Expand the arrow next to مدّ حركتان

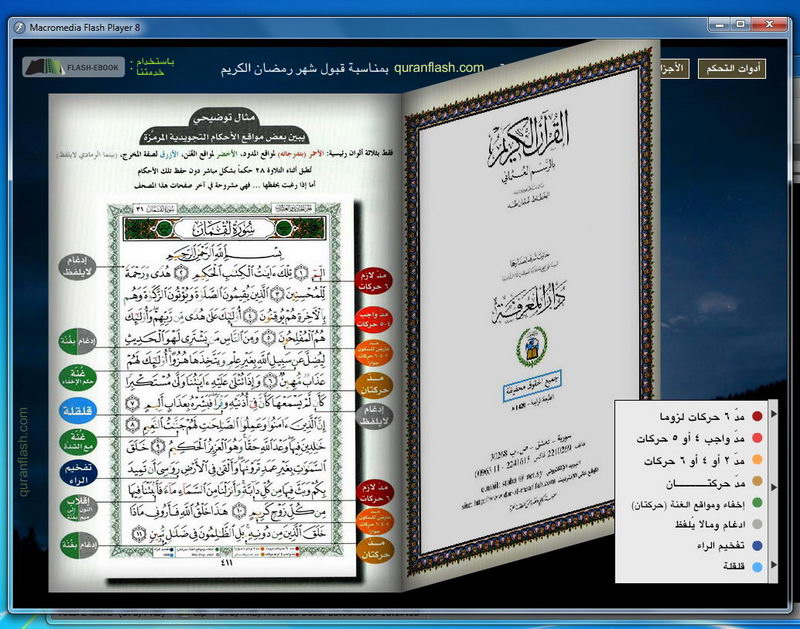(774, 486)
